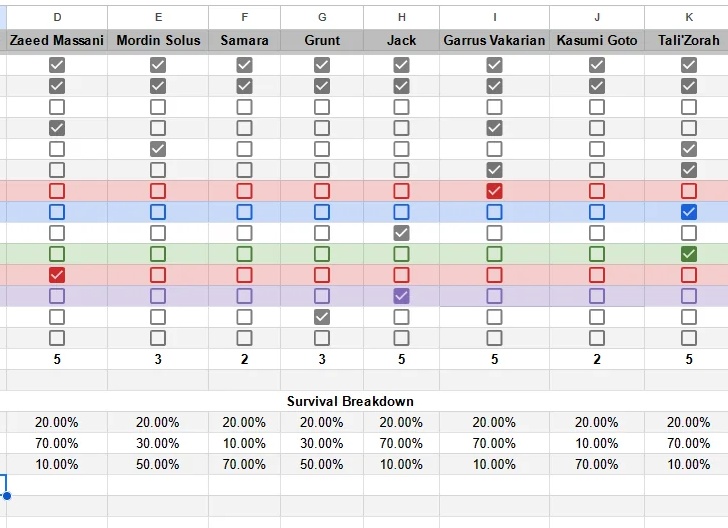
Task: Uncheck Grunt's checked box near bottom
Action: coord(322,317)
